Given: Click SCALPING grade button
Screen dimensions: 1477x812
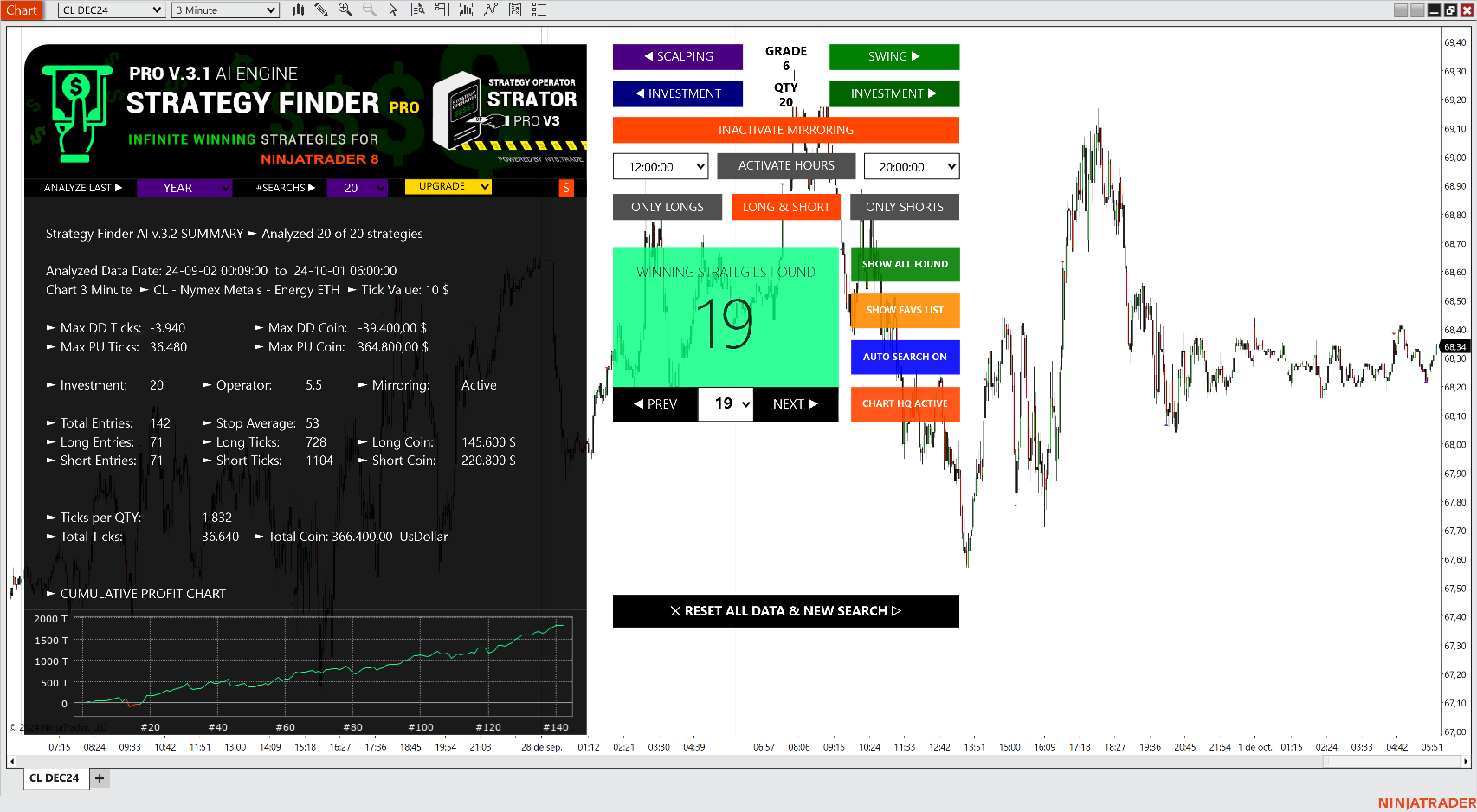Looking at the screenshot, I should (x=678, y=56).
